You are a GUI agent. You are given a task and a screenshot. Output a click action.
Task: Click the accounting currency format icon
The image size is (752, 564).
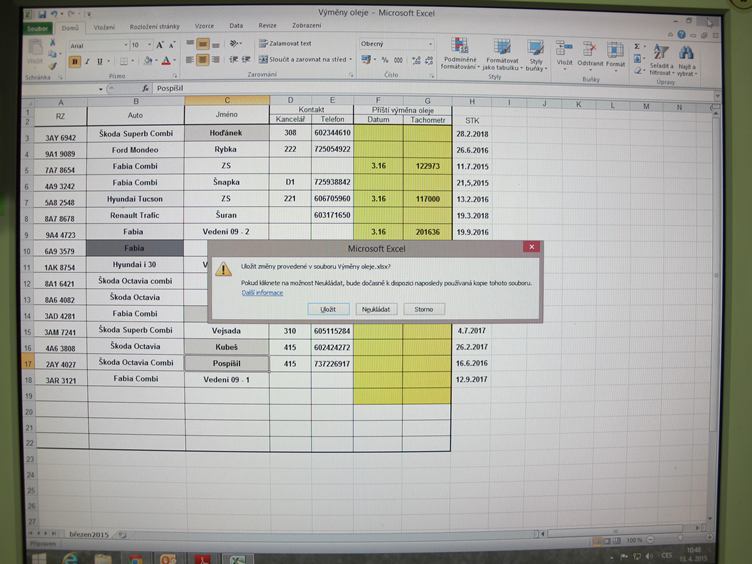(x=366, y=59)
